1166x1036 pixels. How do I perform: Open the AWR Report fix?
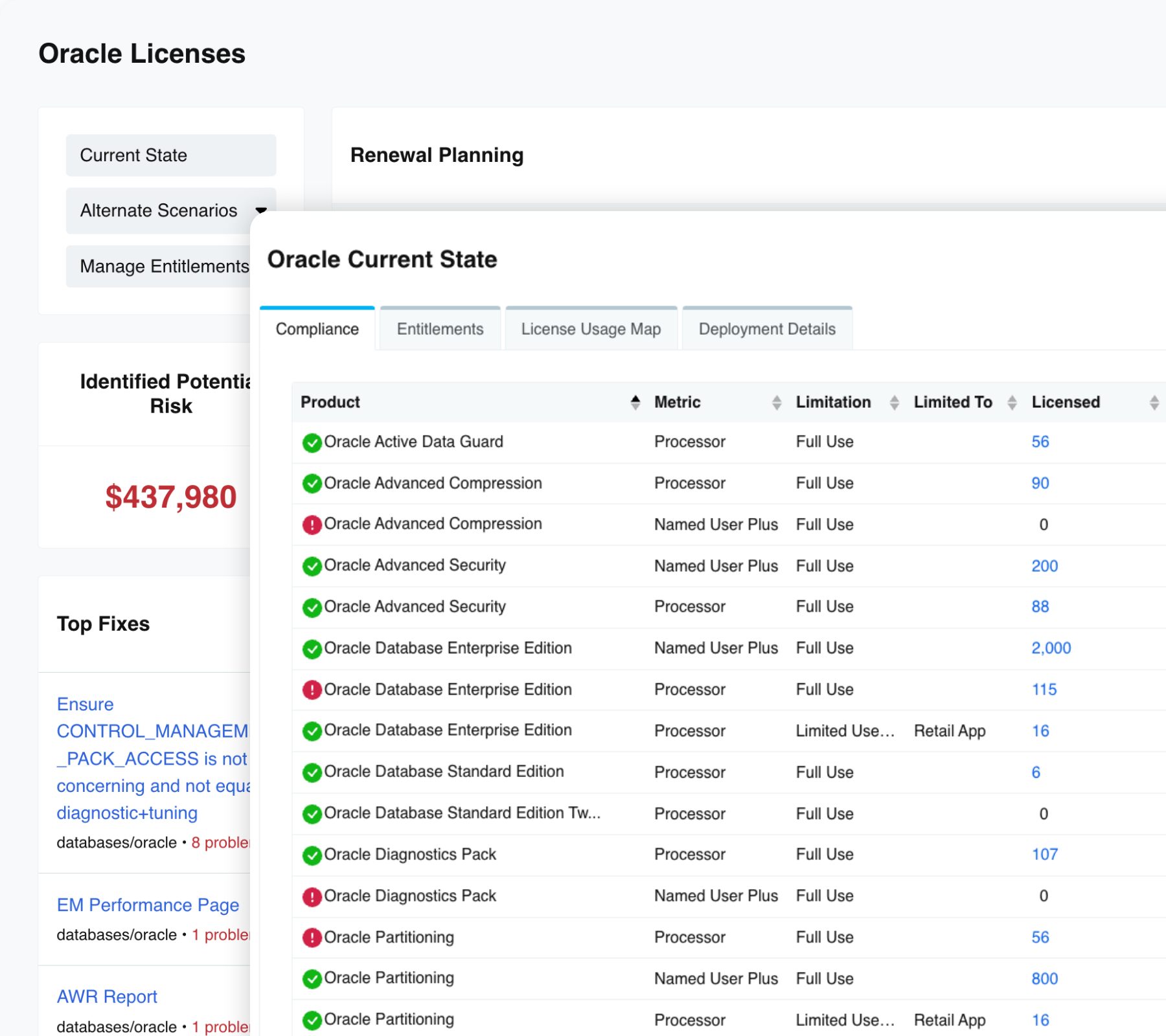(x=107, y=997)
